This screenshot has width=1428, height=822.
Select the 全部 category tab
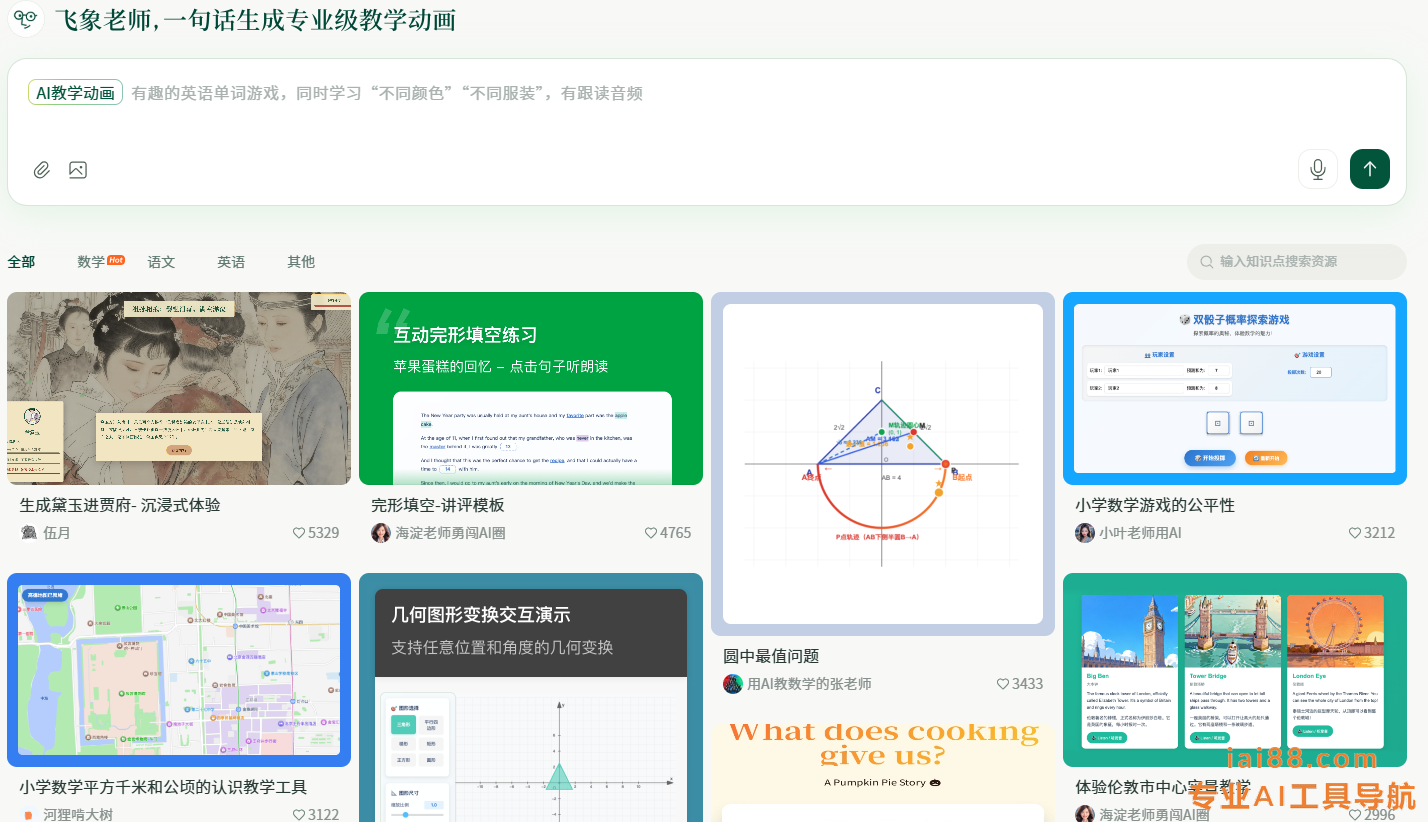tap(21, 262)
